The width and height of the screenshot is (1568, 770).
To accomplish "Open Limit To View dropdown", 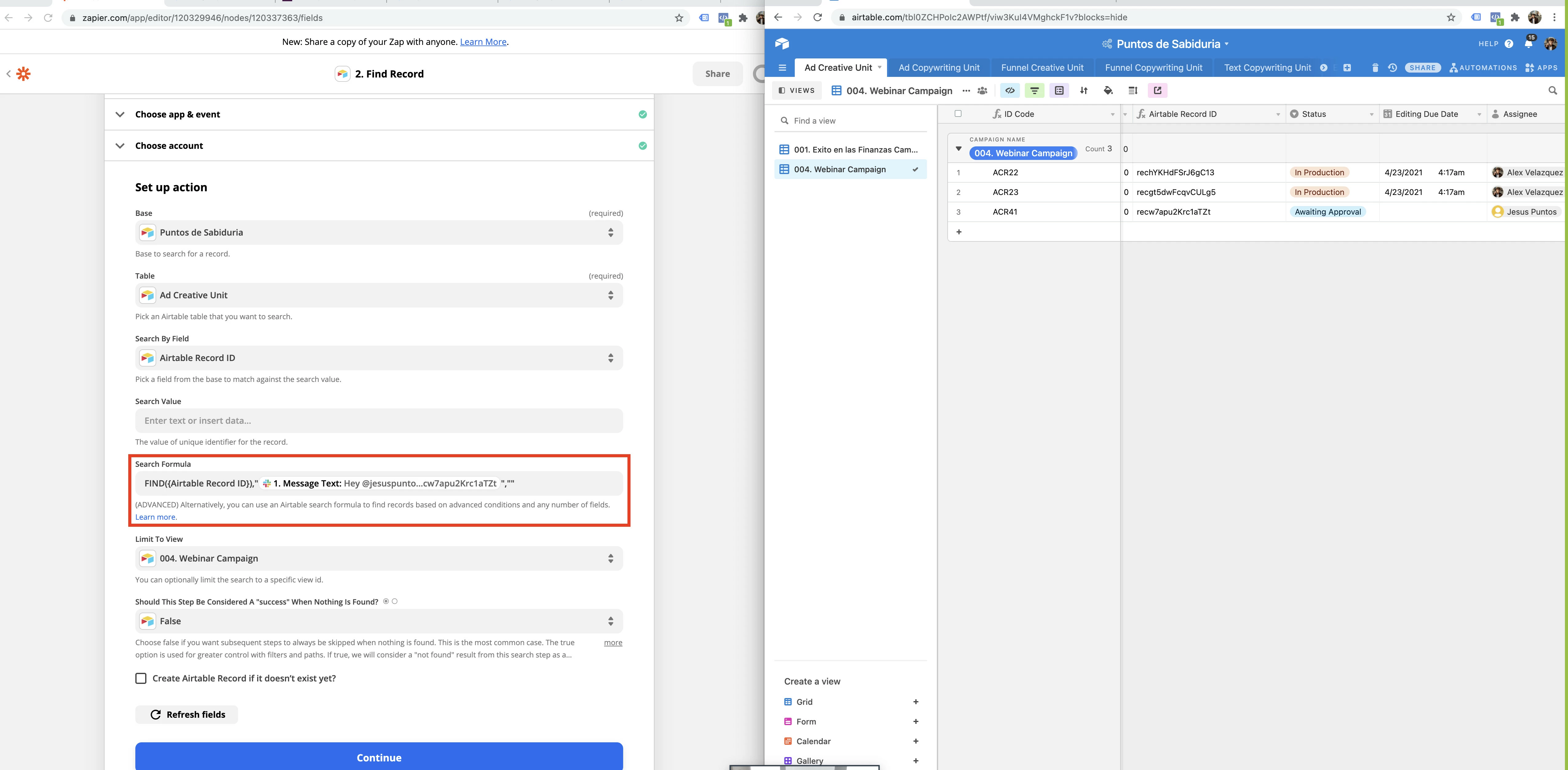I will click(x=379, y=558).
